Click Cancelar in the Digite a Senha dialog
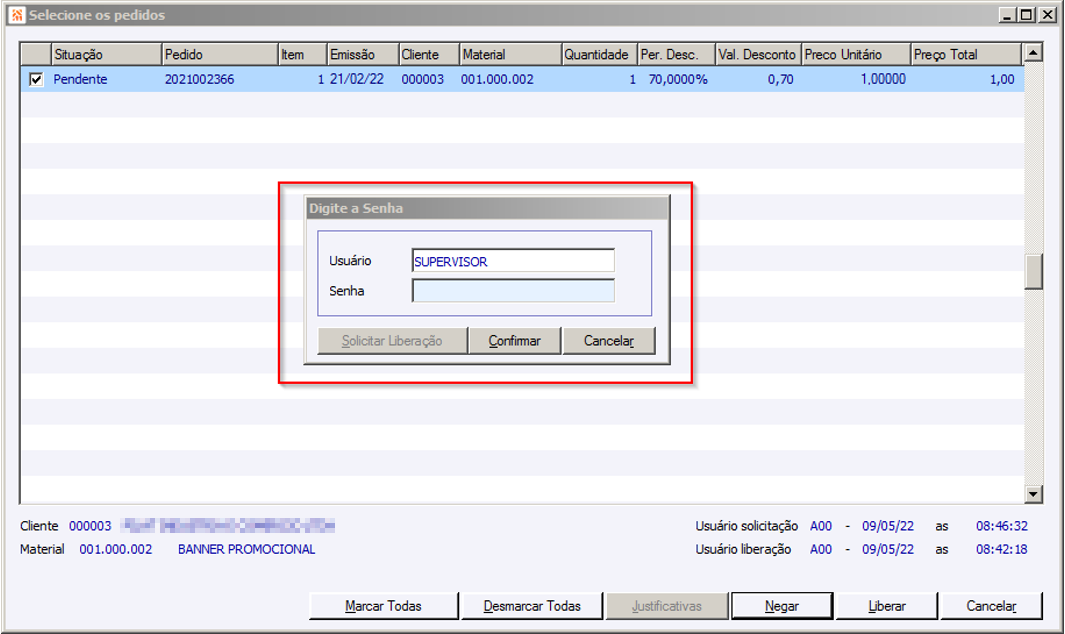The width and height of the screenshot is (1065, 634). (609, 340)
